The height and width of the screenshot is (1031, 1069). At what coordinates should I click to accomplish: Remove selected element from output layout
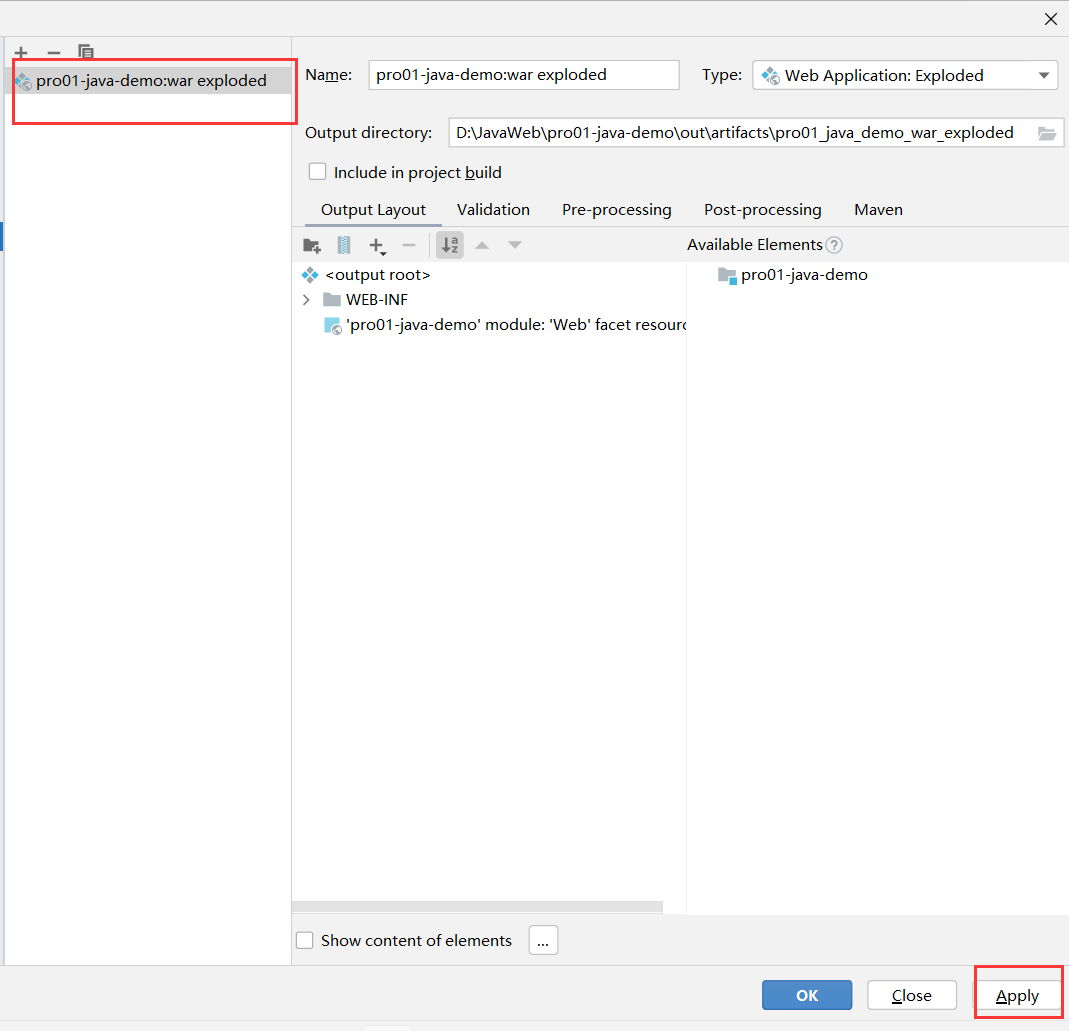409,245
